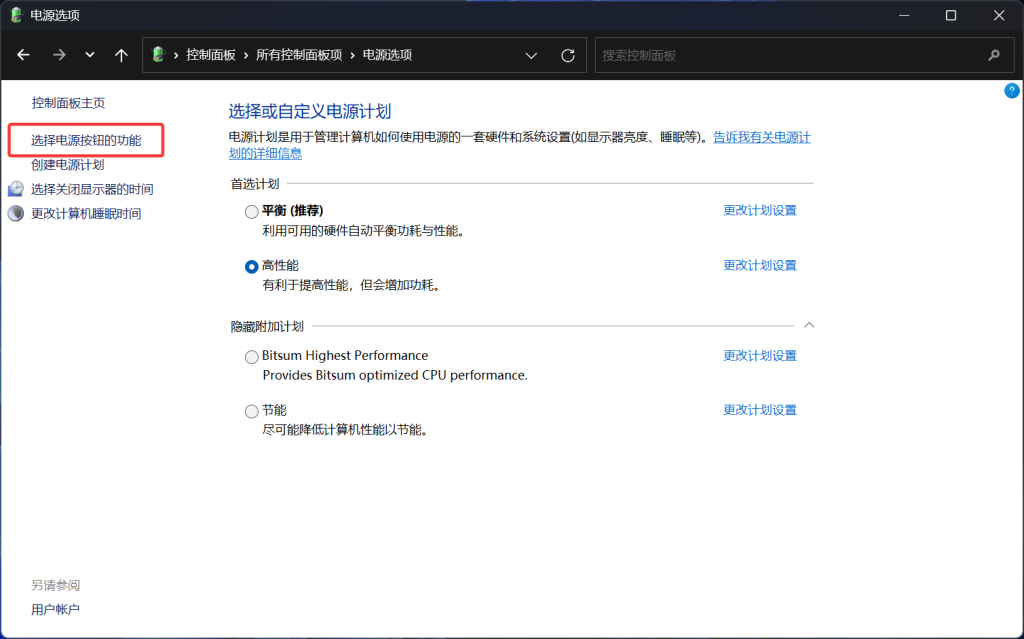
Task: Expand chevron before 控制面板 breadcrumb
Action: (x=176, y=56)
